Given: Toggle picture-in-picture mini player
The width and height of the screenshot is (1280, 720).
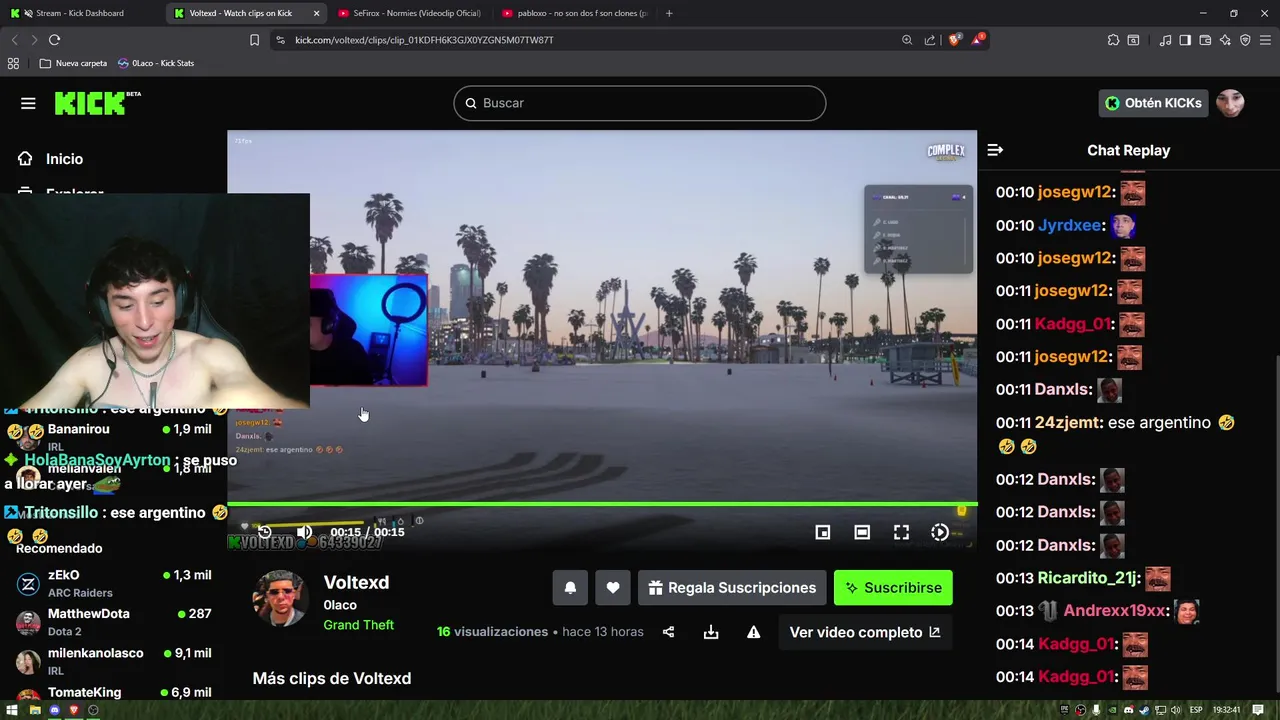Looking at the screenshot, I should 823,532.
